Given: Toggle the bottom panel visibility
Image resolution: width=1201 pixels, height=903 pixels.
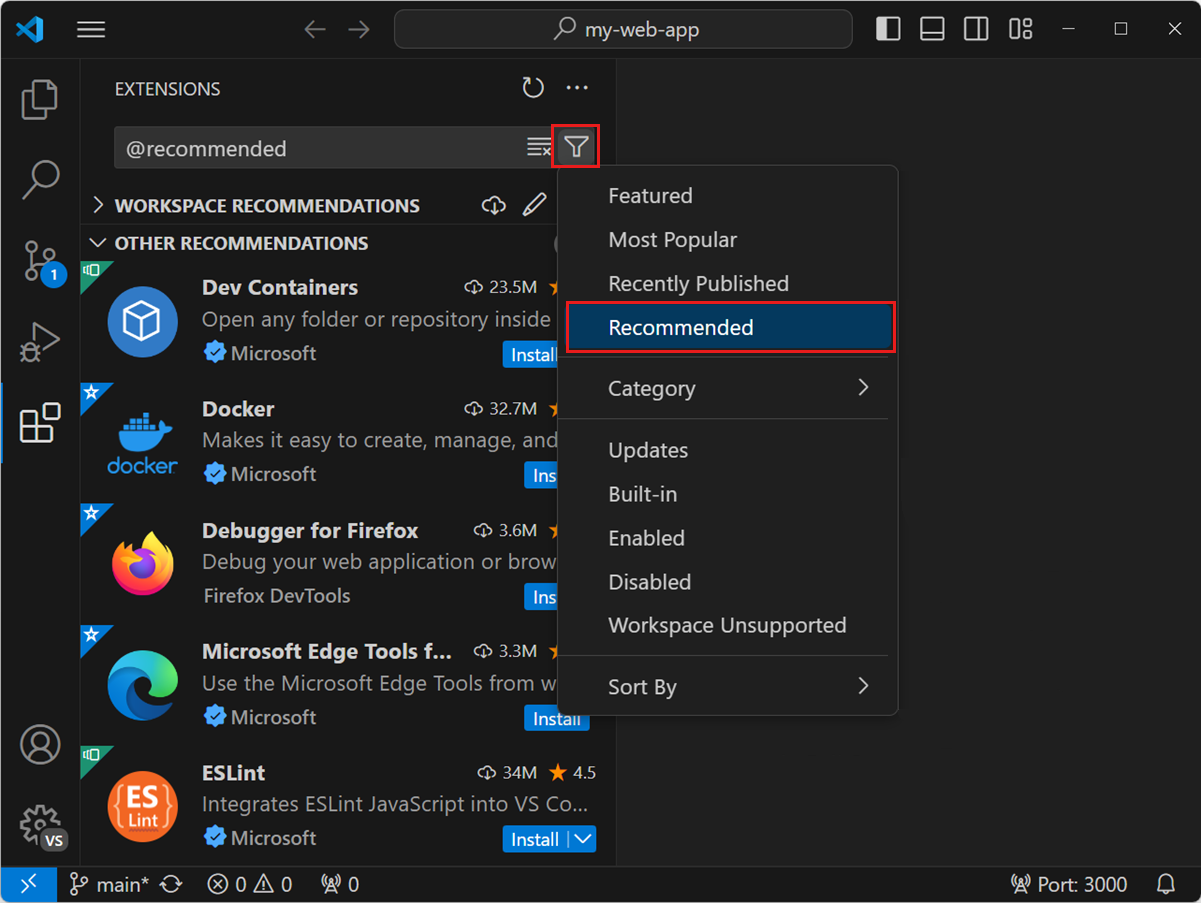Looking at the screenshot, I should click(932, 28).
